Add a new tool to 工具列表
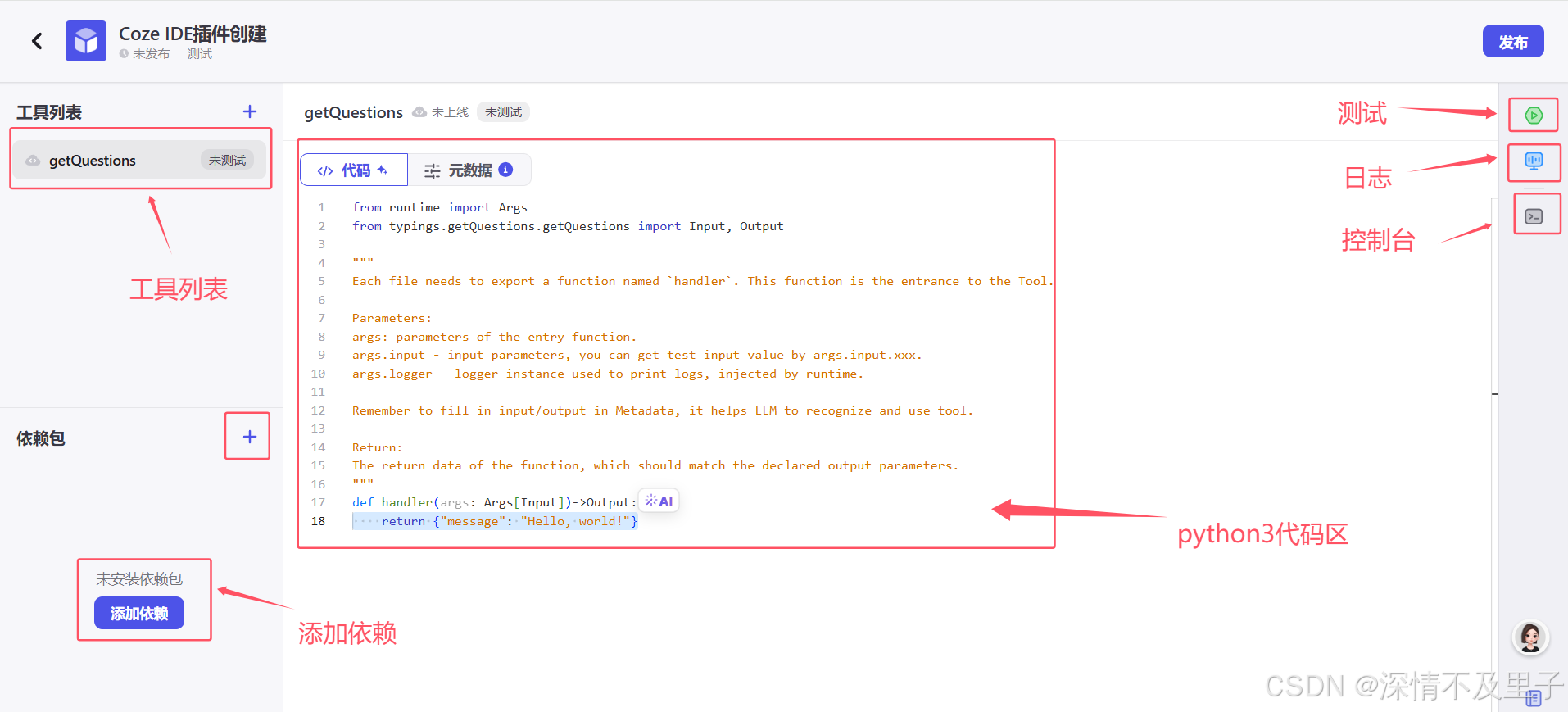1568x712 pixels. point(250,111)
